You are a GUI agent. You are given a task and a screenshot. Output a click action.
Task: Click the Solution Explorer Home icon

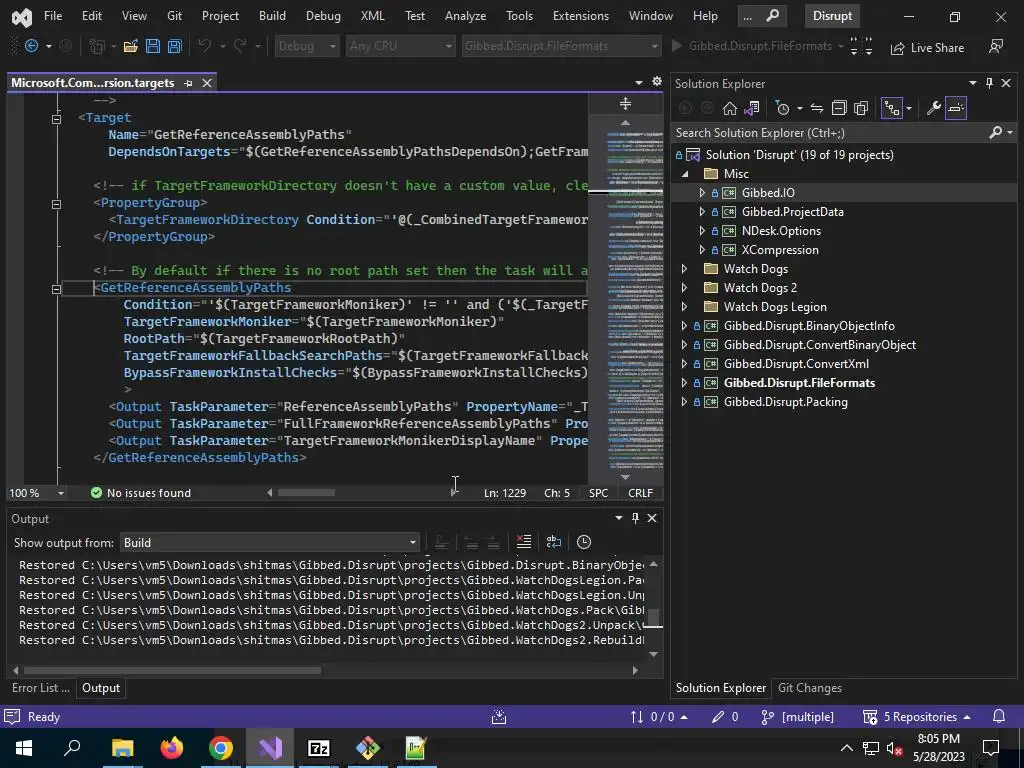point(729,108)
